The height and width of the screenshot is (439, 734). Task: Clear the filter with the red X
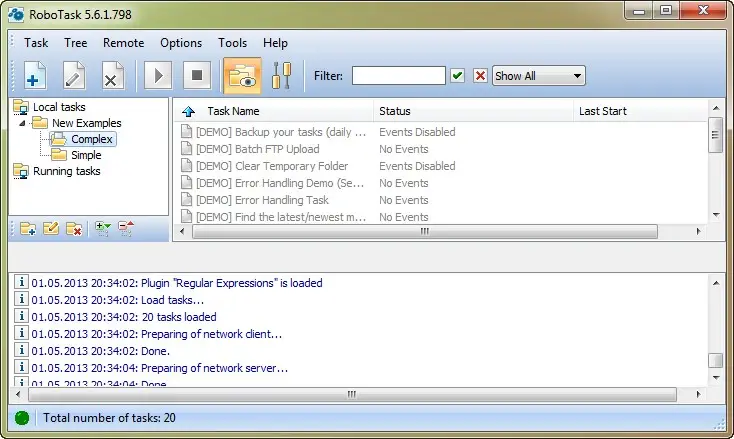point(480,75)
